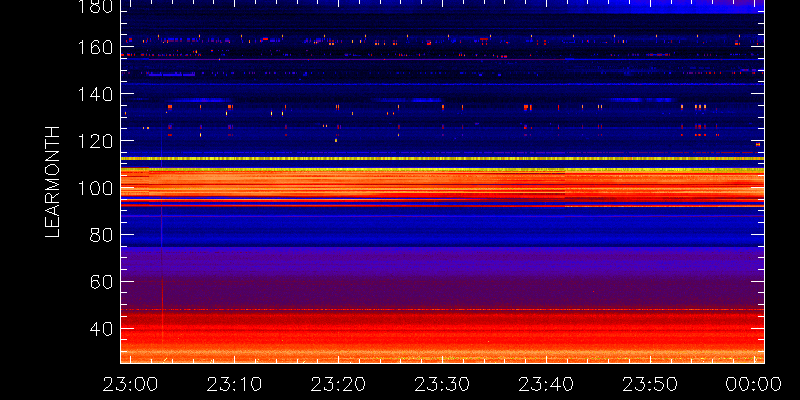The width and height of the screenshot is (800, 400).
Task: Click the 23:10 time axis label
Action: [x=234, y=385]
